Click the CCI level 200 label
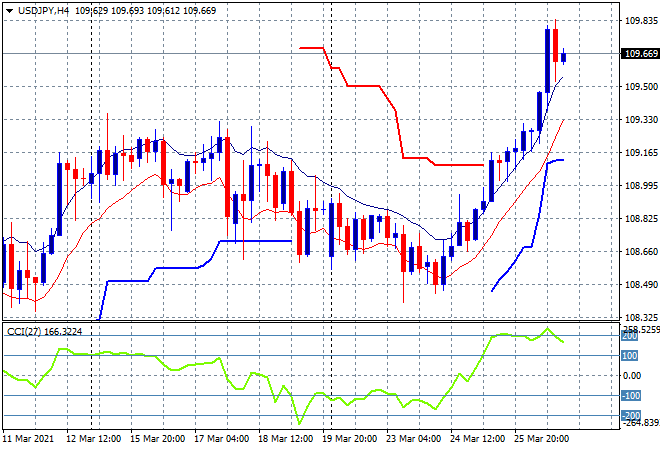This screenshot has width=660, height=450. [630, 336]
